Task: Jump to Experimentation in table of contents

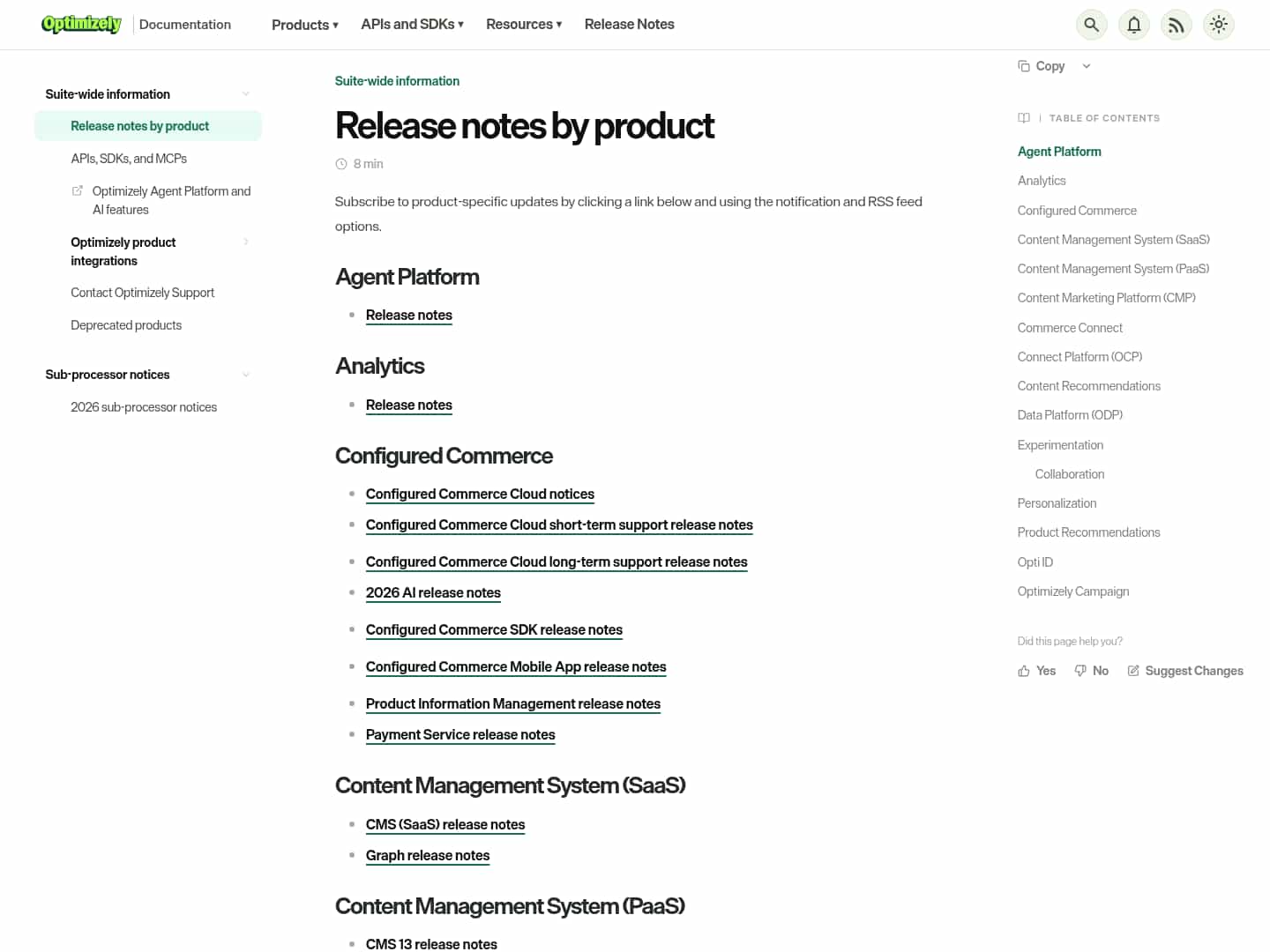Action: (x=1060, y=445)
